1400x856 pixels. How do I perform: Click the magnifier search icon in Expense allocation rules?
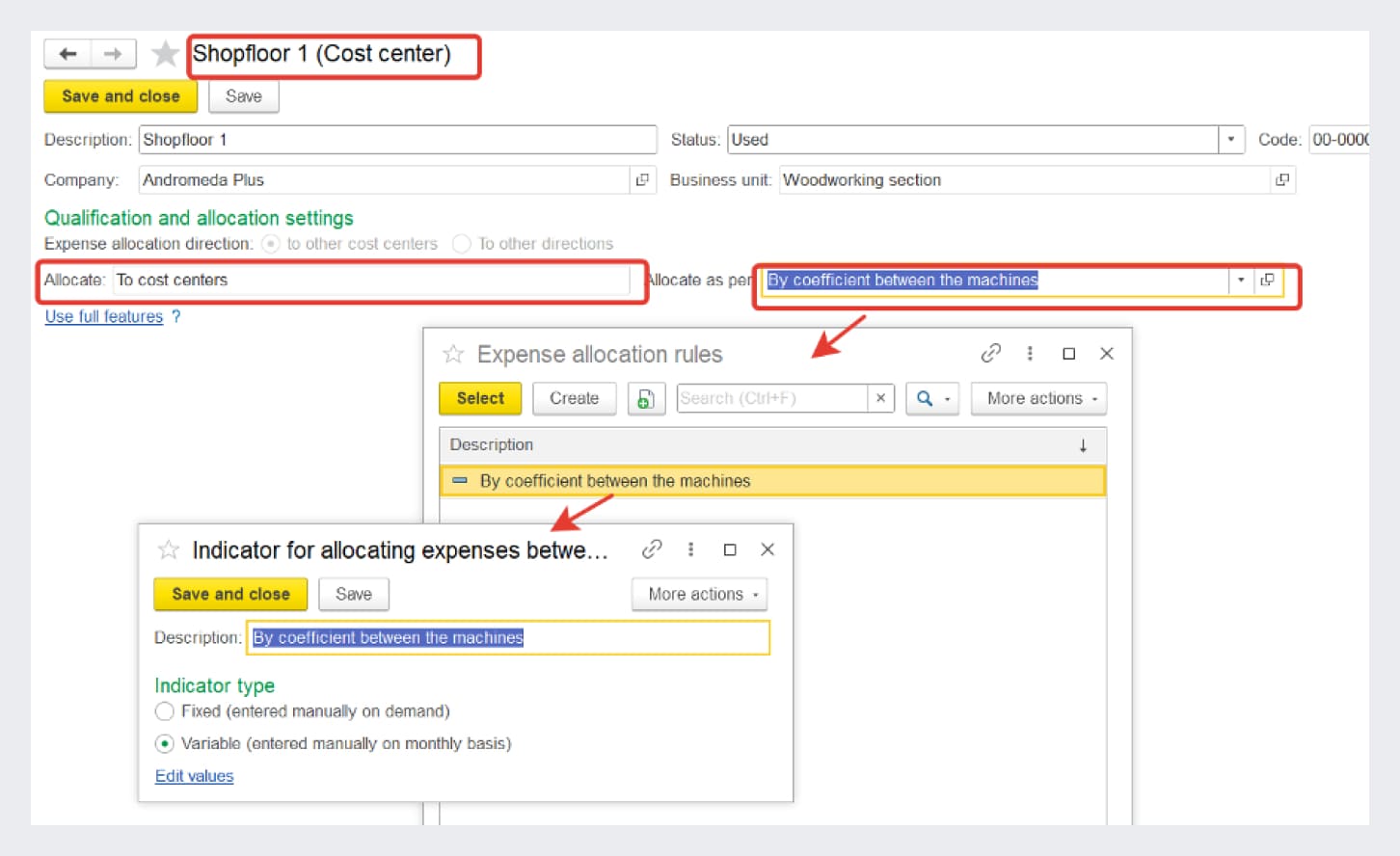[x=926, y=398]
